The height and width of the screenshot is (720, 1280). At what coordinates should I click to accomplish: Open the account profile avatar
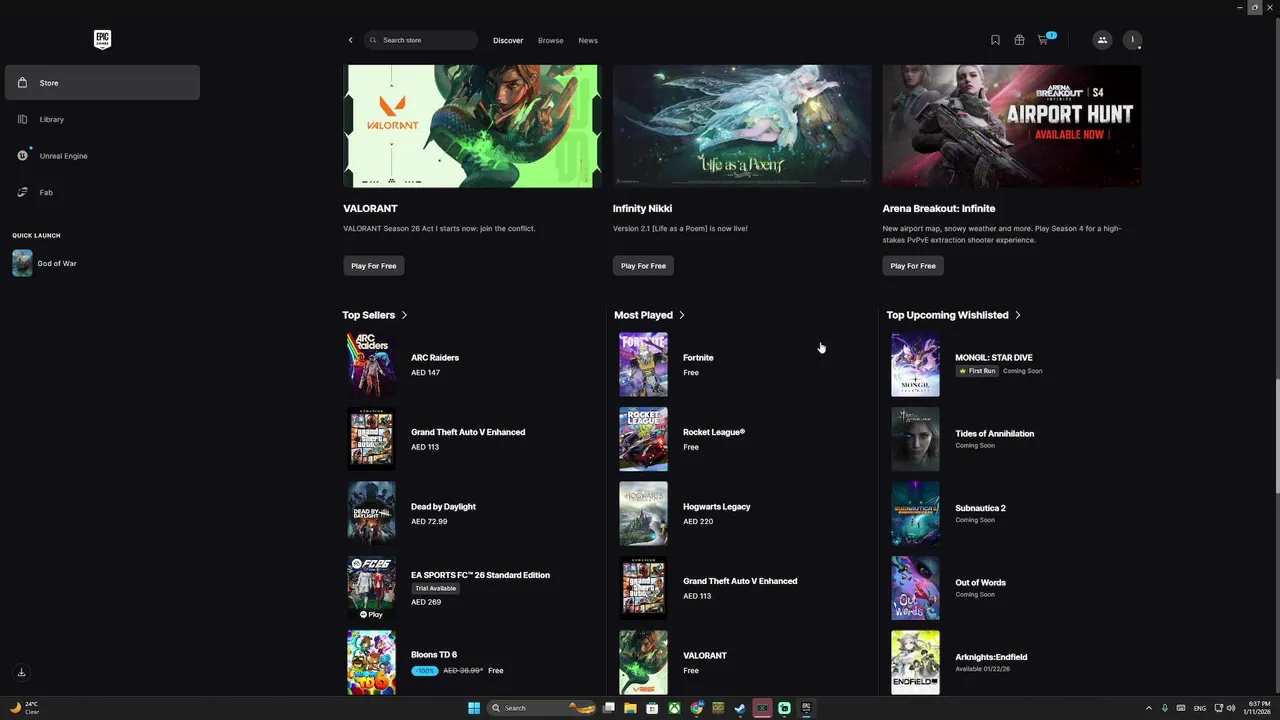[1132, 40]
